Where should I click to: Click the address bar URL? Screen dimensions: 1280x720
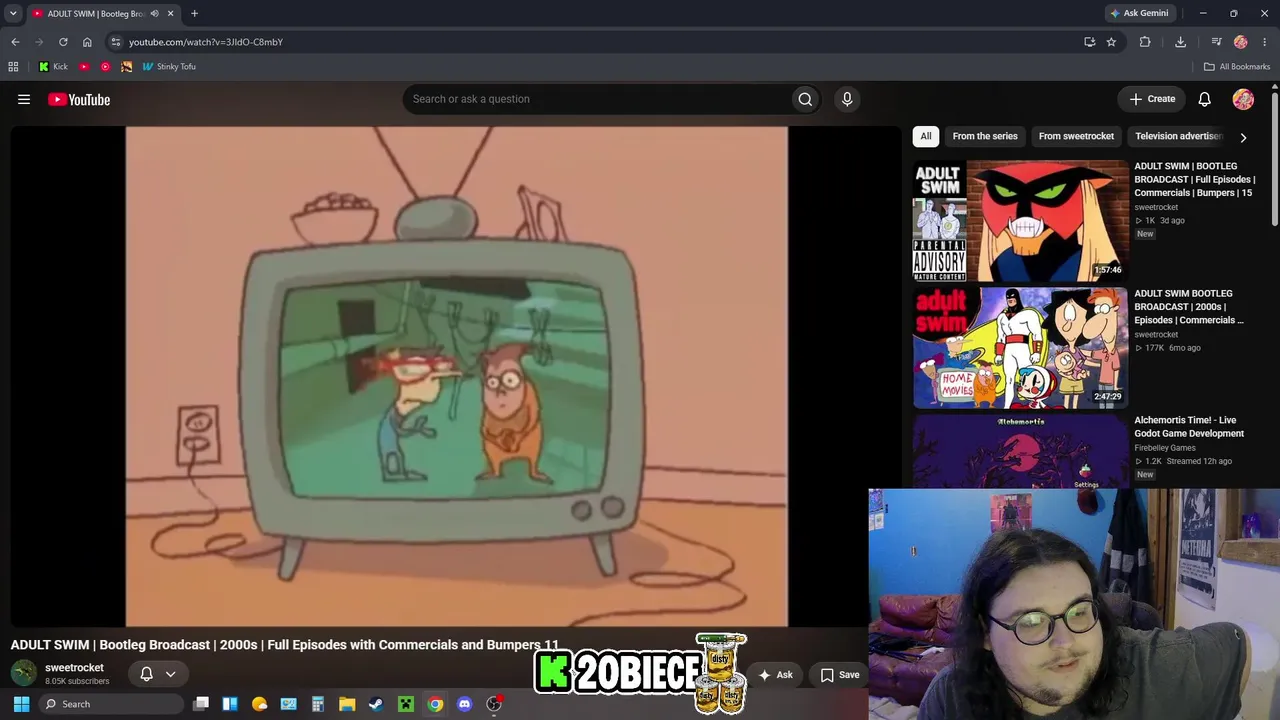coord(206,42)
